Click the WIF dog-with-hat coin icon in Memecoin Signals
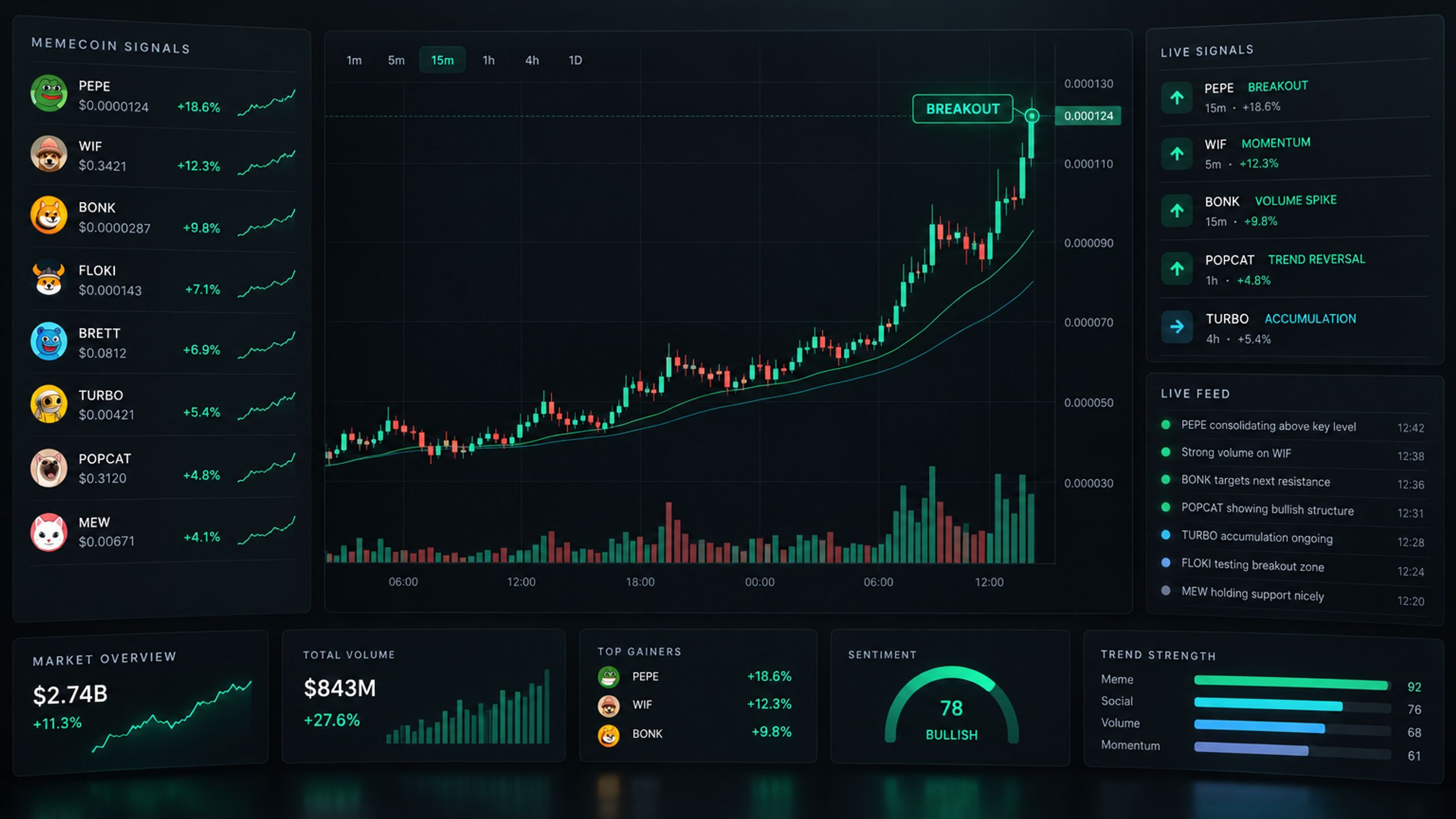Viewport: 1456px width, 819px height. [49, 154]
